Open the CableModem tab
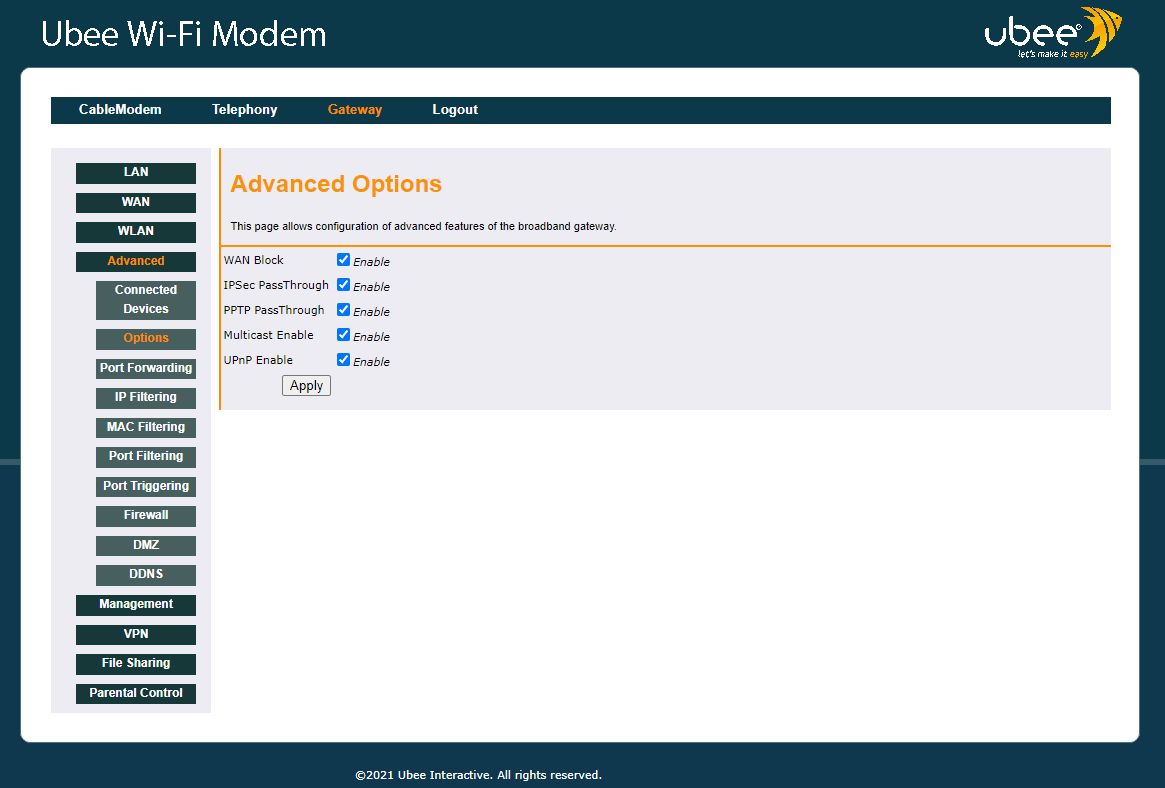1165x788 pixels. [x=120, y=110]
